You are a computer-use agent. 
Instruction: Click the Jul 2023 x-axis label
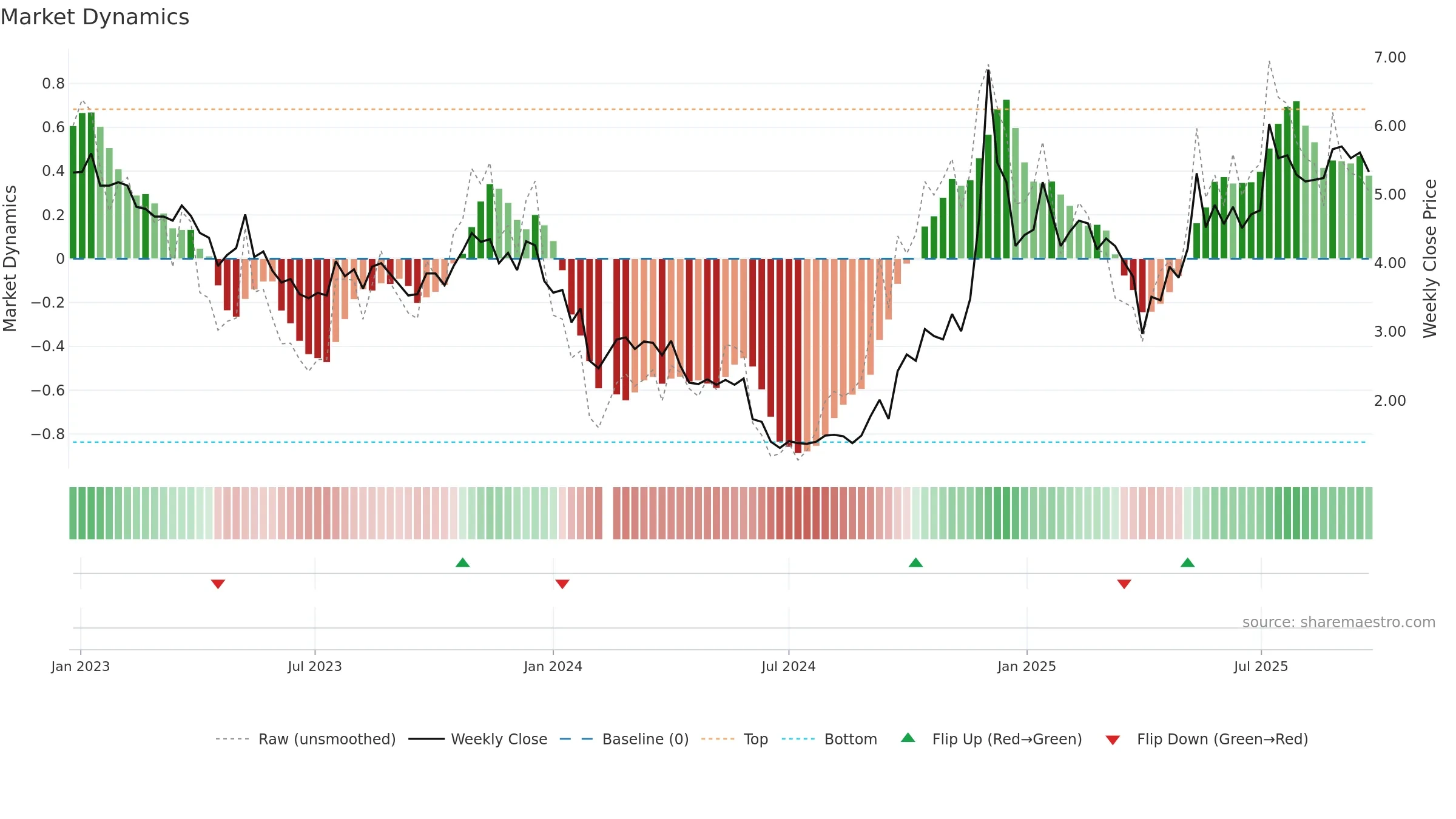315,667
